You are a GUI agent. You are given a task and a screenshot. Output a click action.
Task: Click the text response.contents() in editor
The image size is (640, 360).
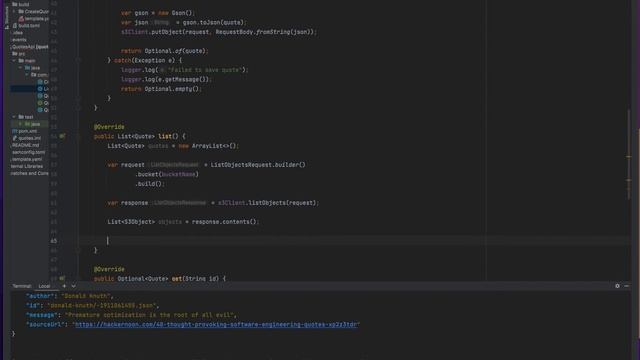tap(225, 222)
